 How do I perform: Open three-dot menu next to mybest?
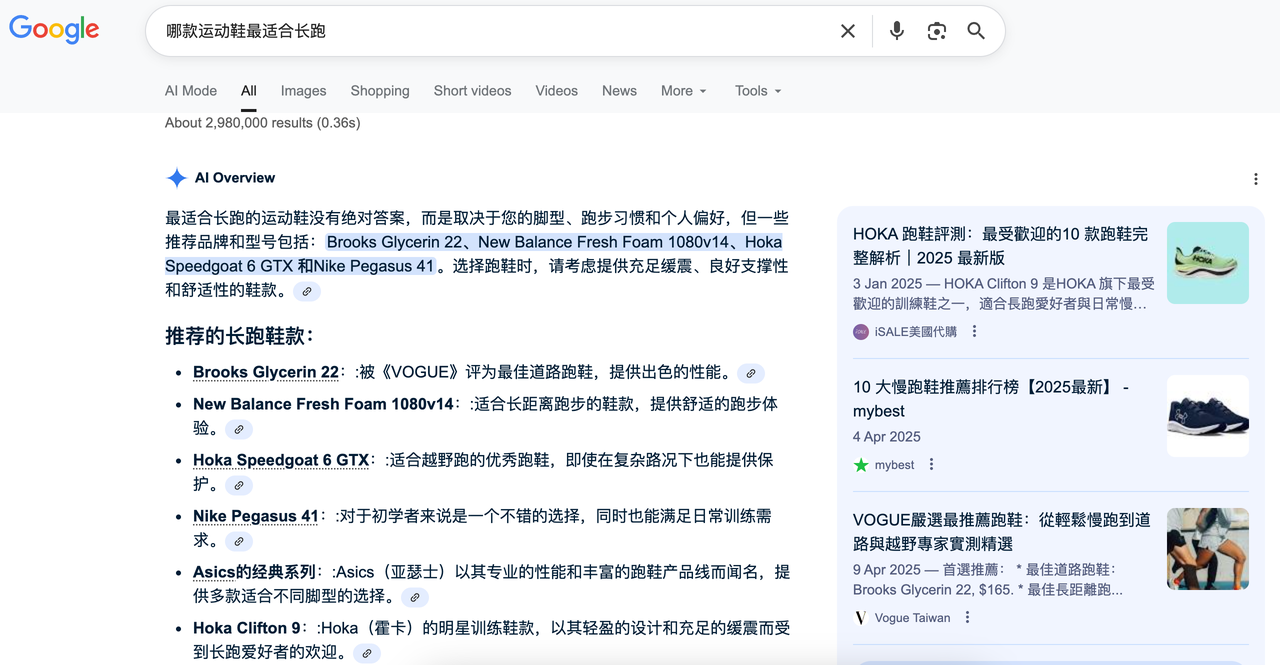931,464
